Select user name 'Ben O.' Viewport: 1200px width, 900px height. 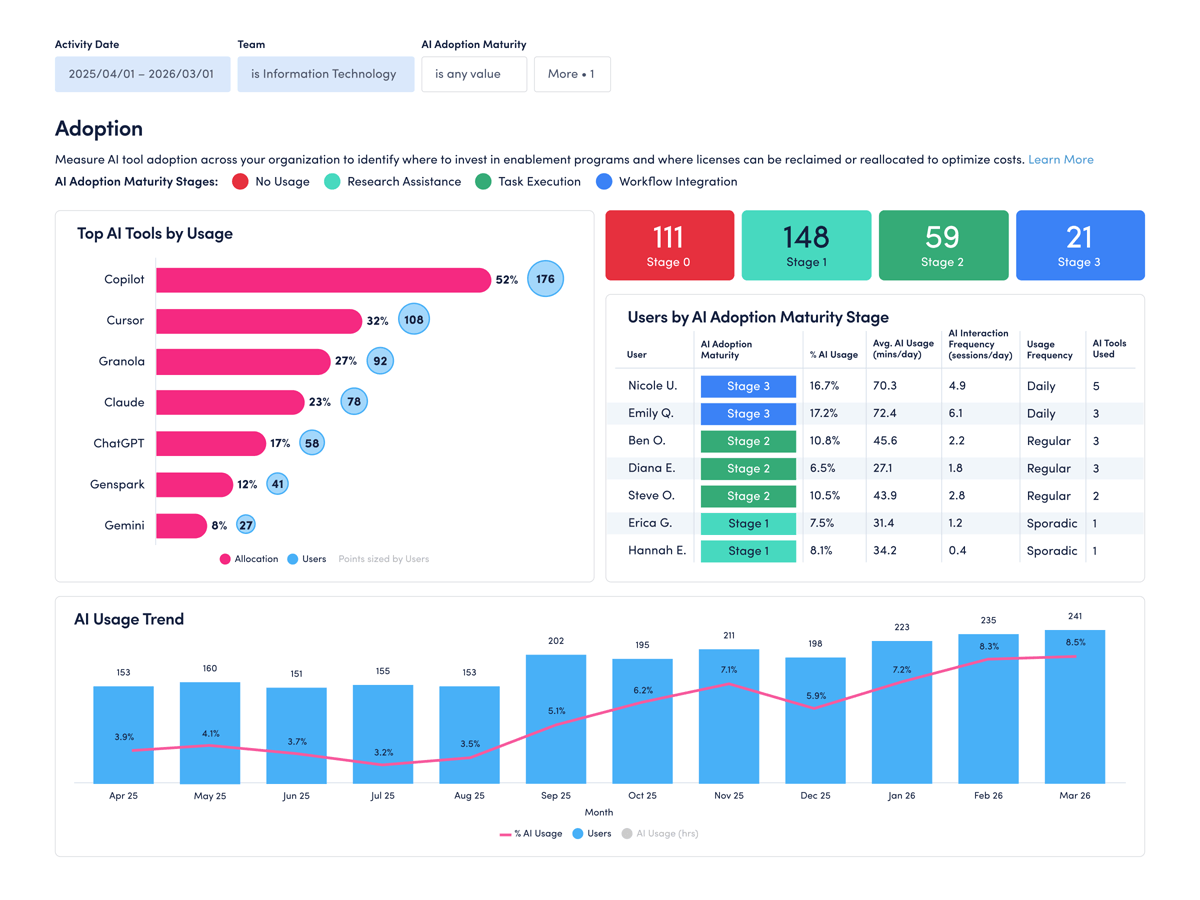(647, 441)
